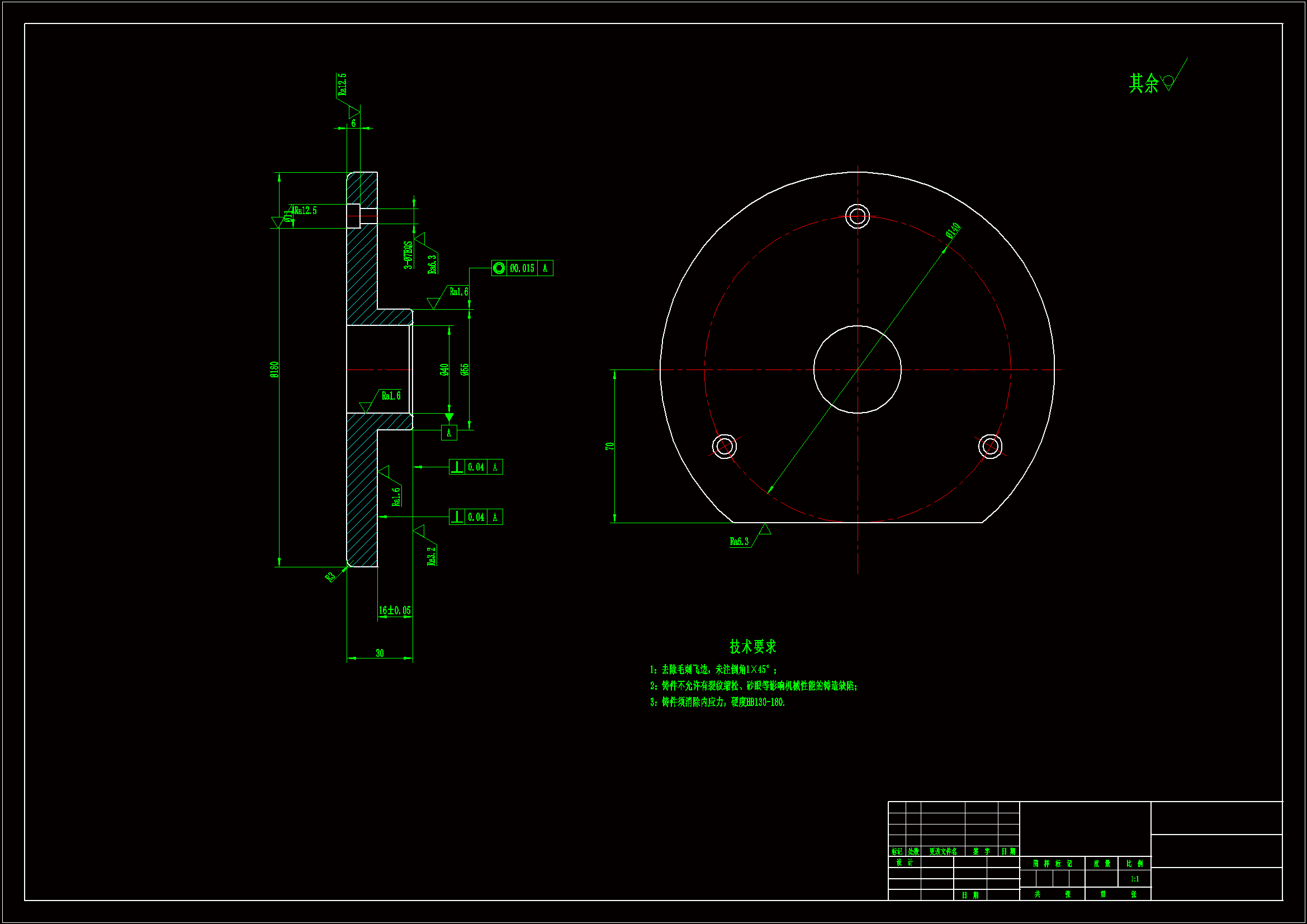Click the Ø180 vertical dimension text
The height and width of the screenshot is (924, 1307).
point(274,369)
